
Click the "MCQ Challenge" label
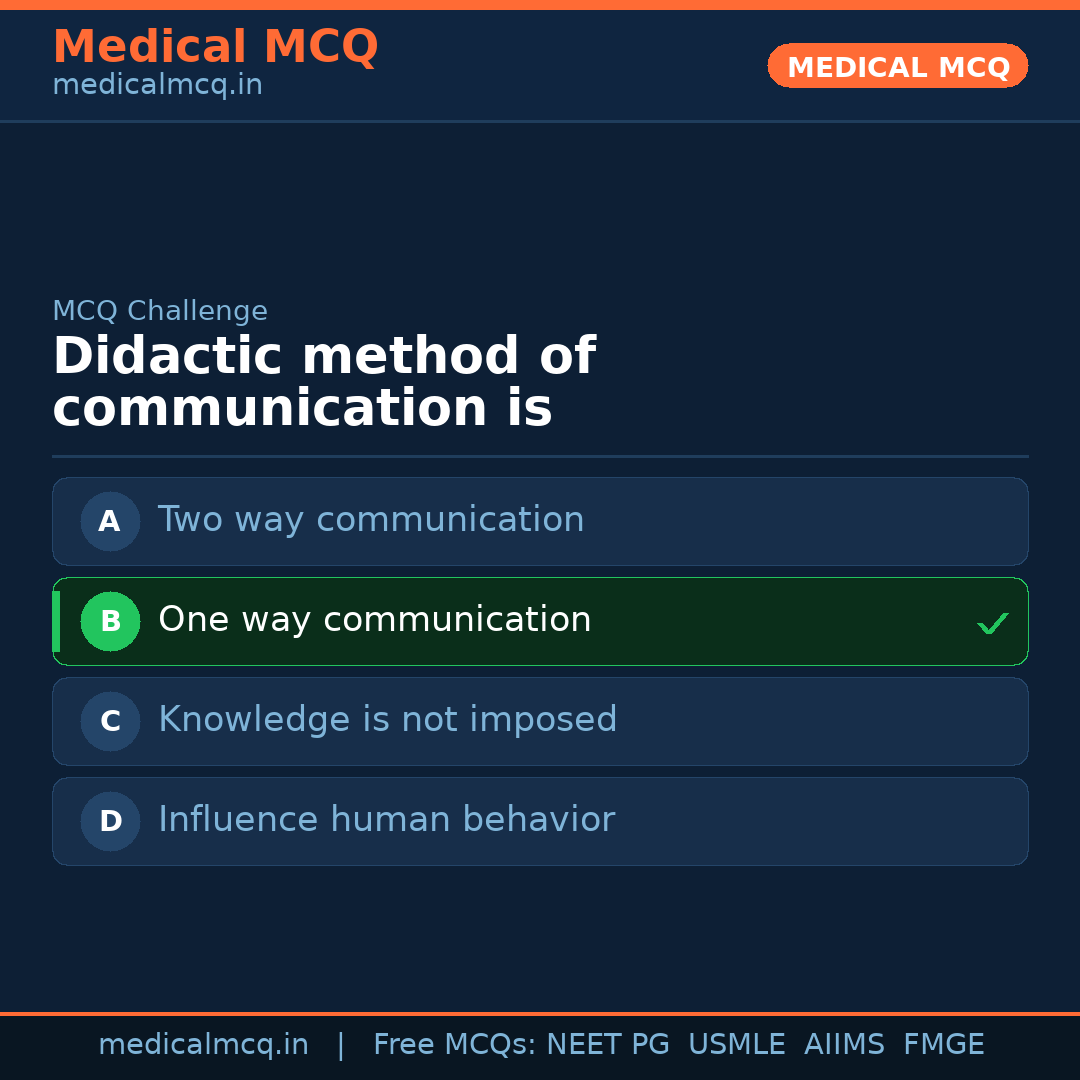[160, 311]
